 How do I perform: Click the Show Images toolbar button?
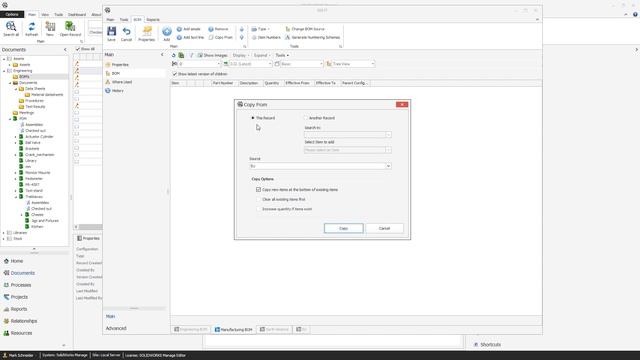point(212,55)
